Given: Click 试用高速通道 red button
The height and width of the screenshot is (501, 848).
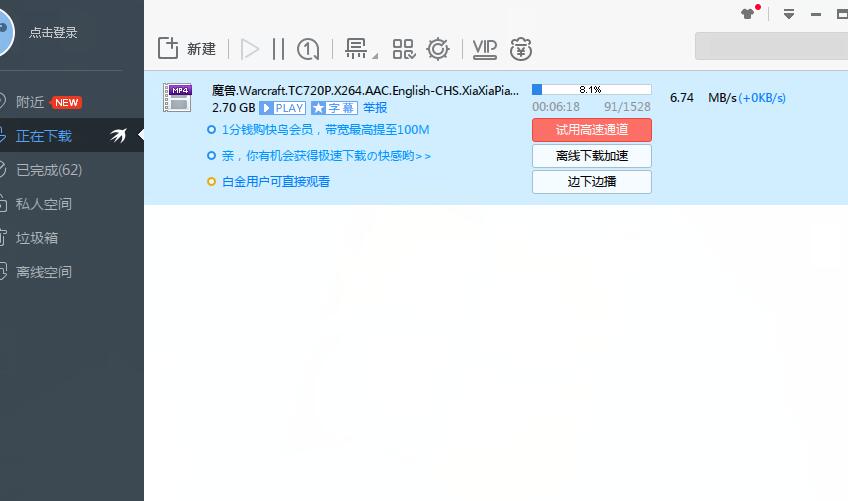Looking at the screenshot, I should click(592, 130).
